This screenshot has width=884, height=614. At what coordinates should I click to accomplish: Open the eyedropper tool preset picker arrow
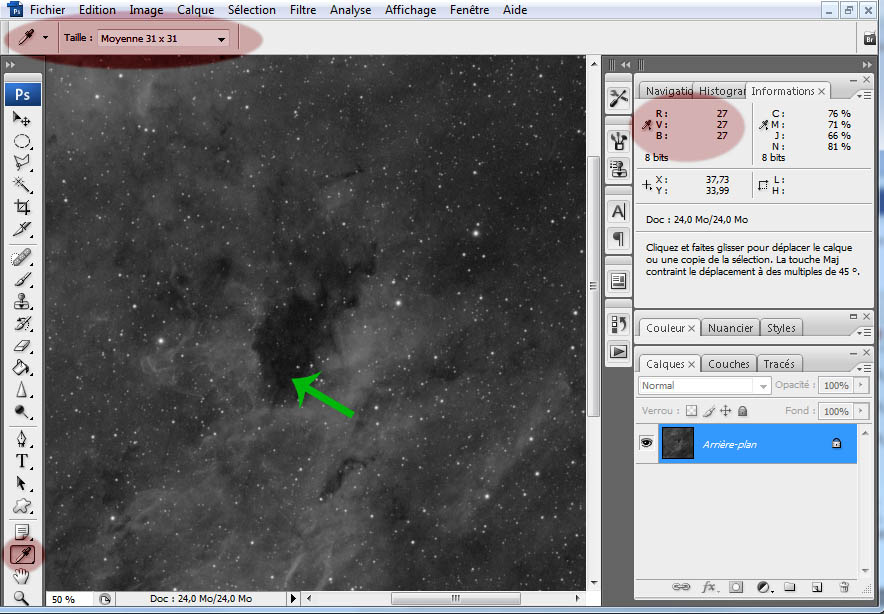pos(46,38)
